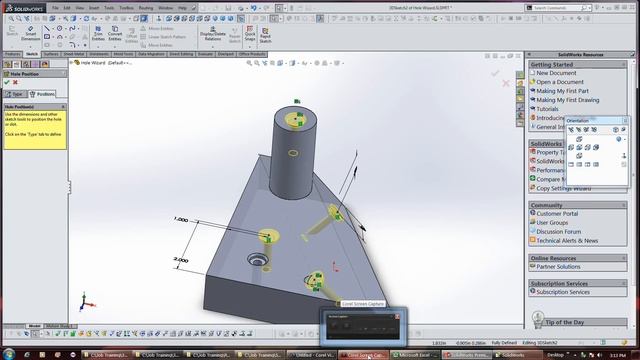
Task: Switch to Microsoft Excel in the taskbar
Action: (415, 355)
